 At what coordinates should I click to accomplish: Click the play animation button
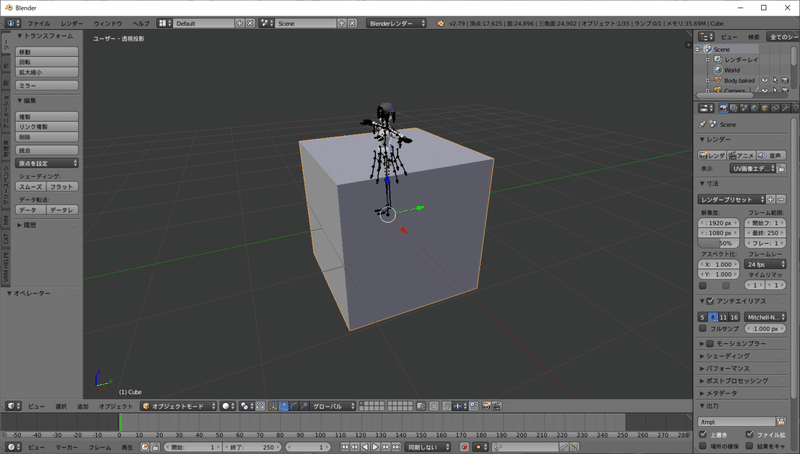[375, 447]
